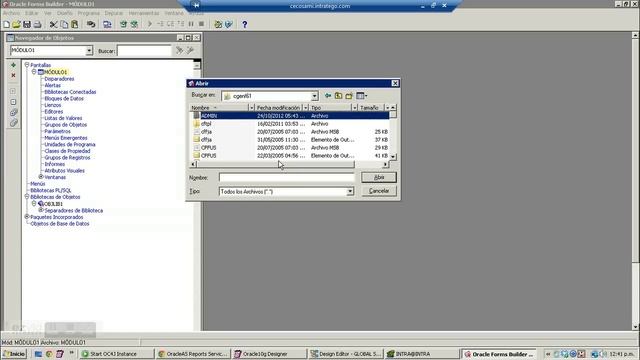
Task: Click the file list scroll down arrow
Action: (x=393, y=156)
